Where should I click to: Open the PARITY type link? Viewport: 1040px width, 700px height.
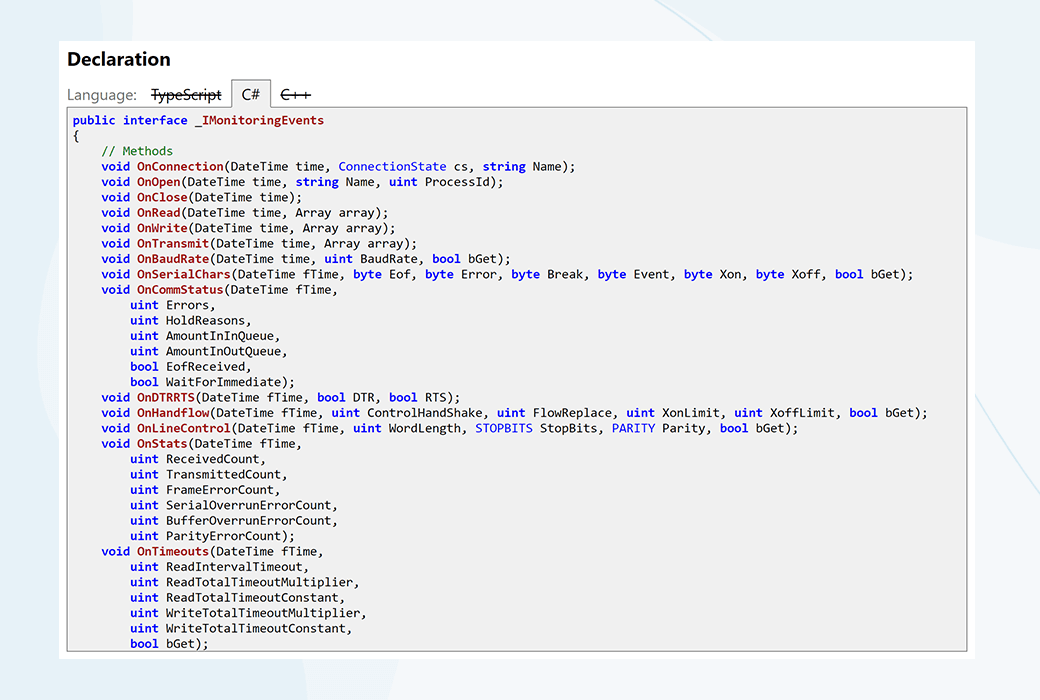click(633, 428)
